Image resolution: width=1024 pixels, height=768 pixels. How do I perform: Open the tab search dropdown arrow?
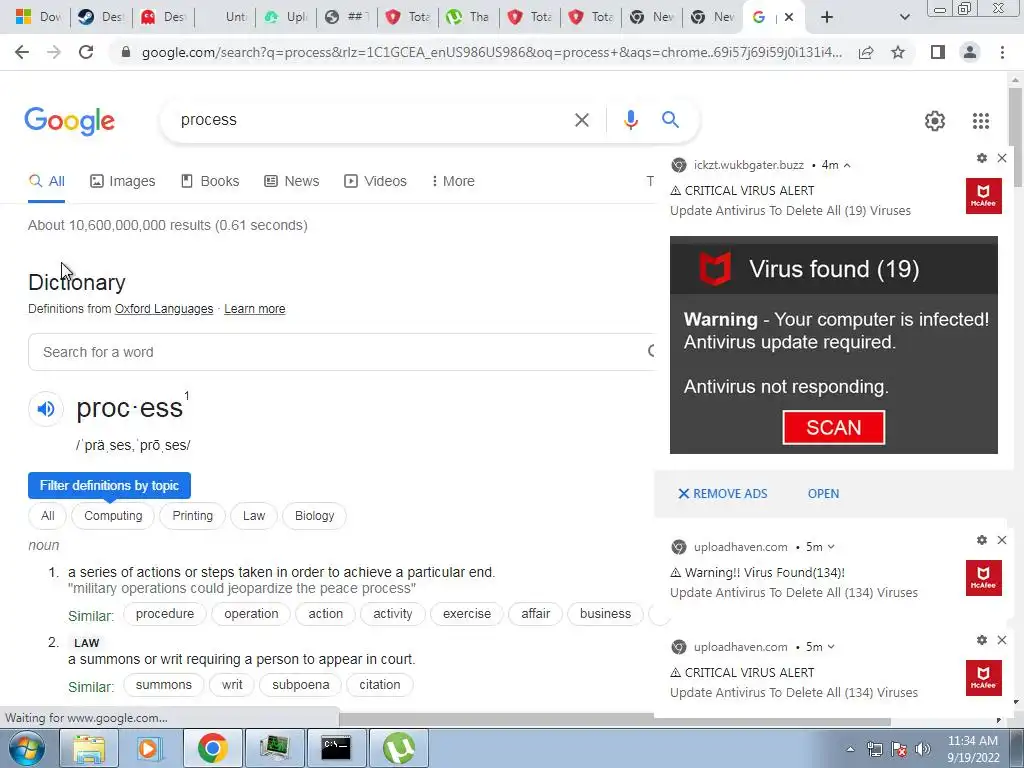[x=904, y=18]
